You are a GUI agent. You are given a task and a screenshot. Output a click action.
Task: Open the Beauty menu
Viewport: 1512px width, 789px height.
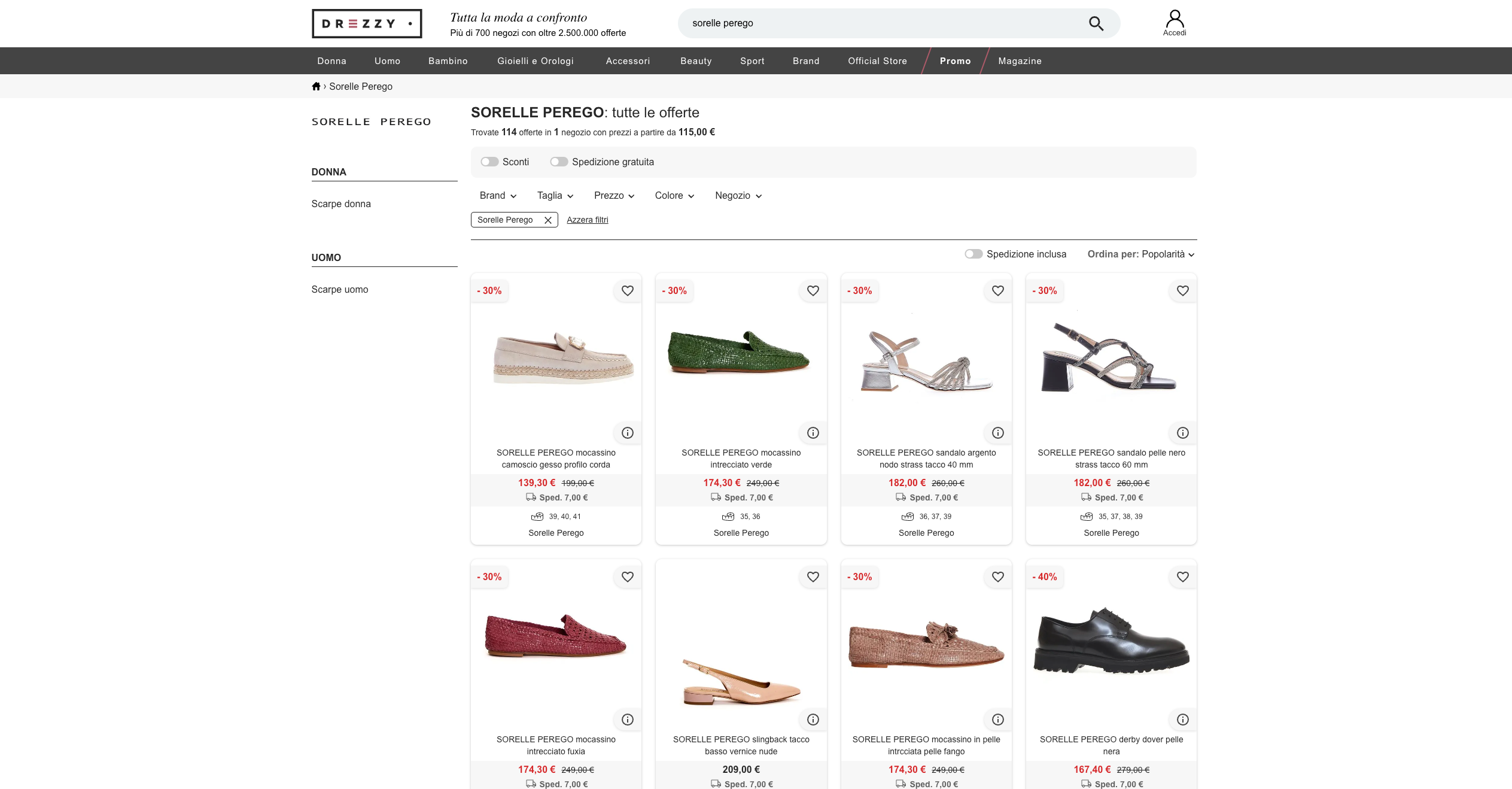[696, 61]
